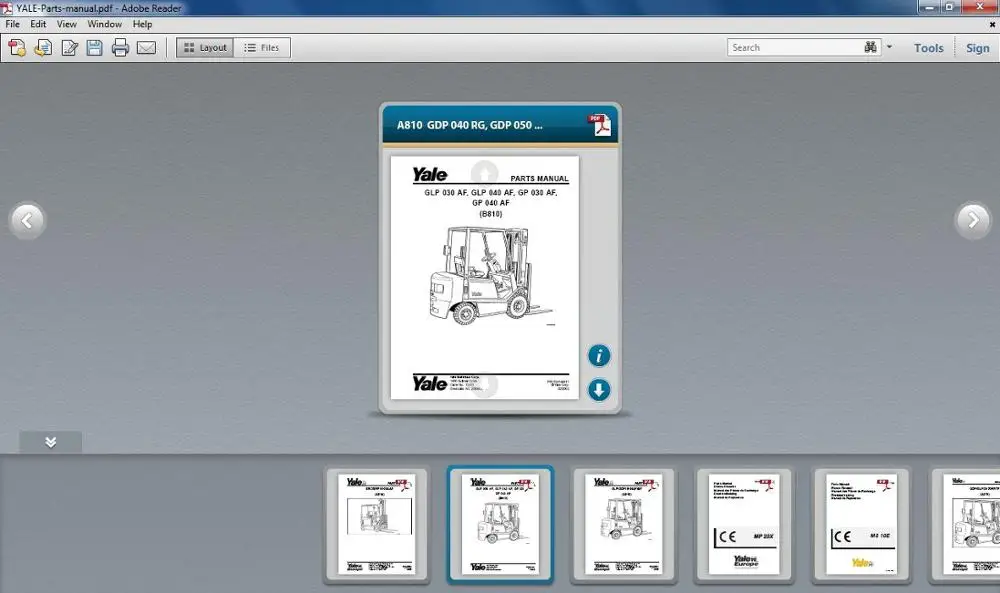Open the Sign pane

click(x=977, y=48)
